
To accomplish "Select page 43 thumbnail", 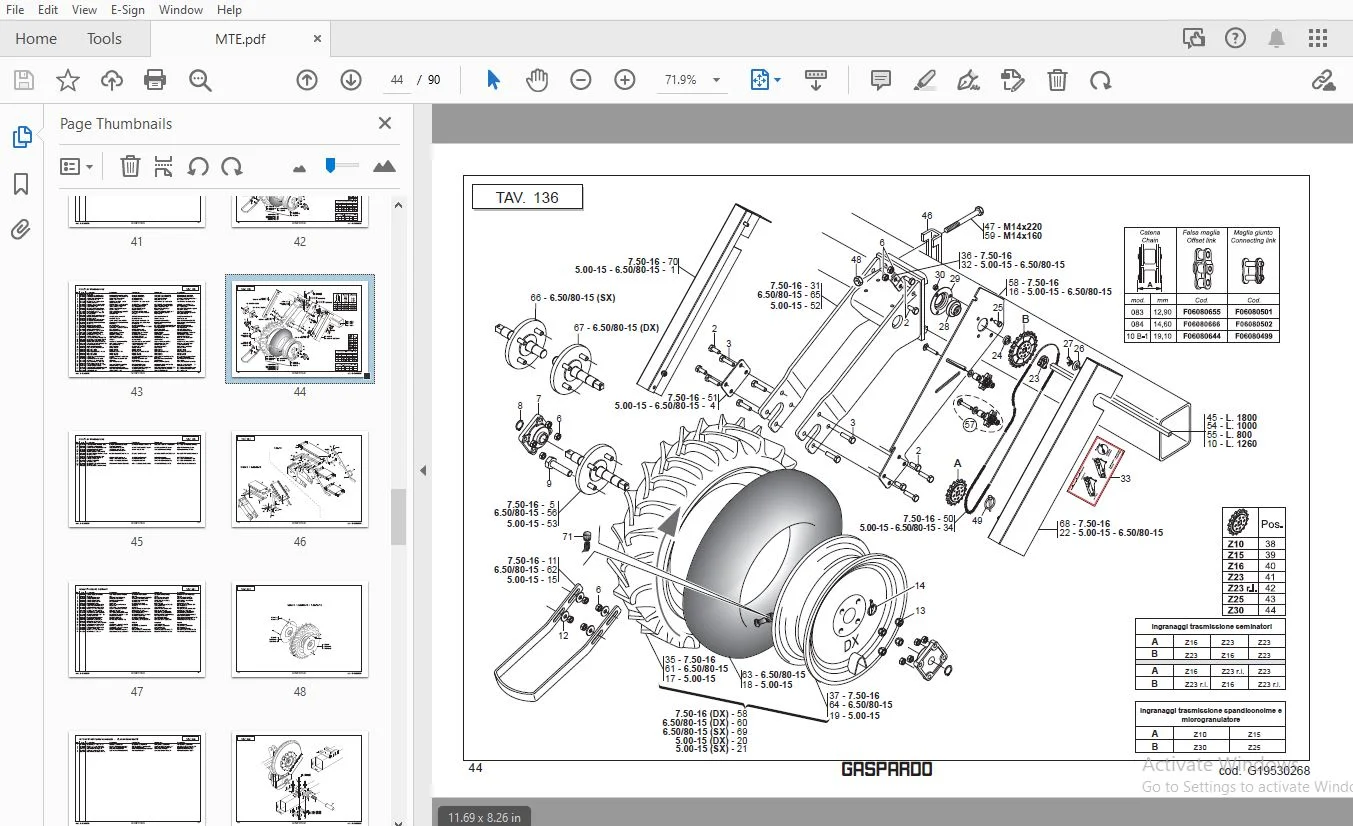I will point(137,330).
